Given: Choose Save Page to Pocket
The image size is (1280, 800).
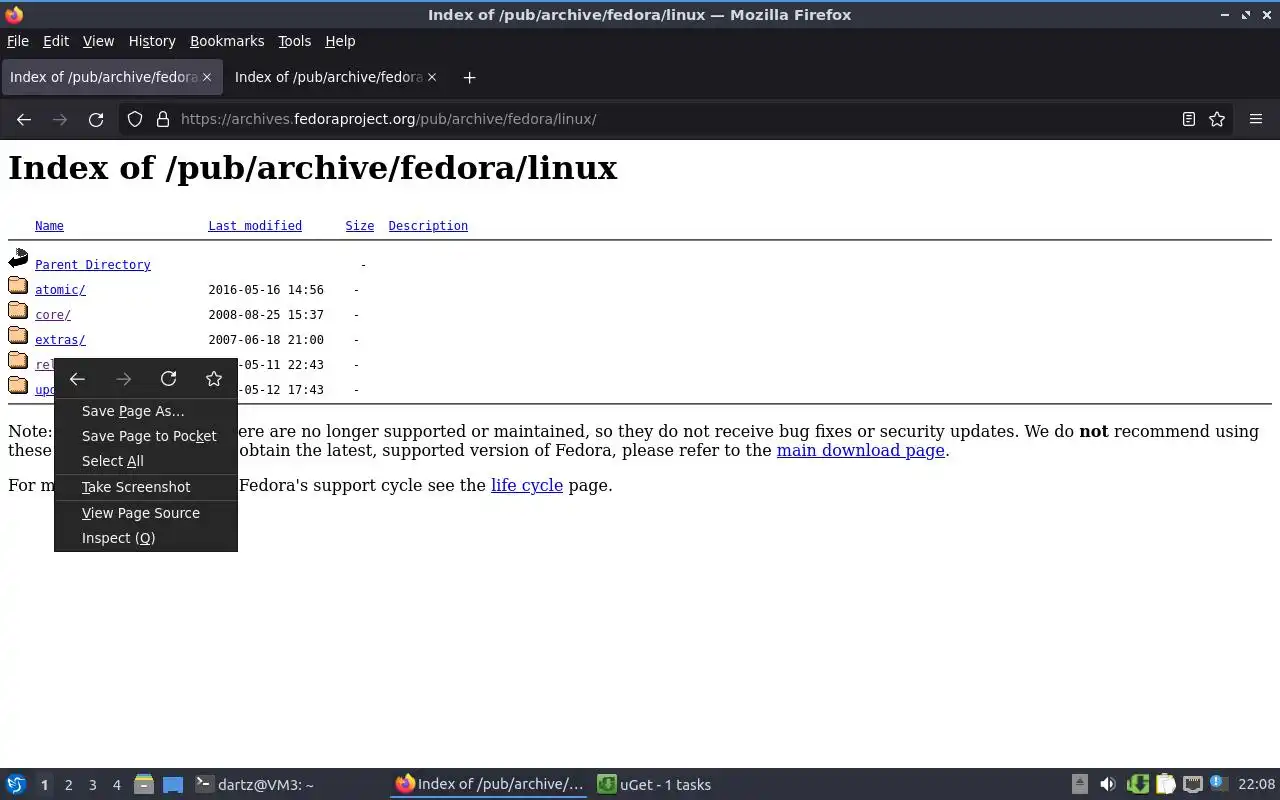Looking at the screenshot, I should (146, 436).
